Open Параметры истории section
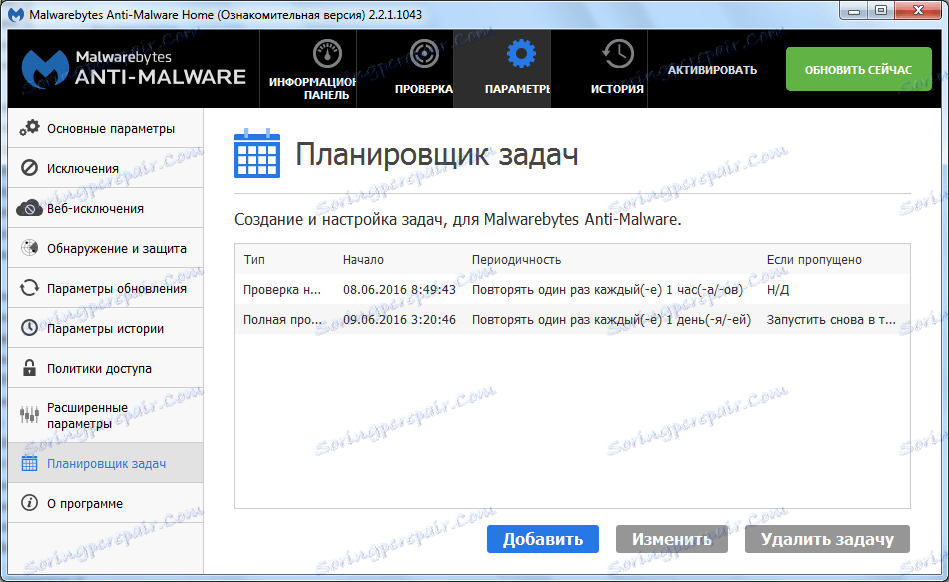 click(x=106, y=327)
